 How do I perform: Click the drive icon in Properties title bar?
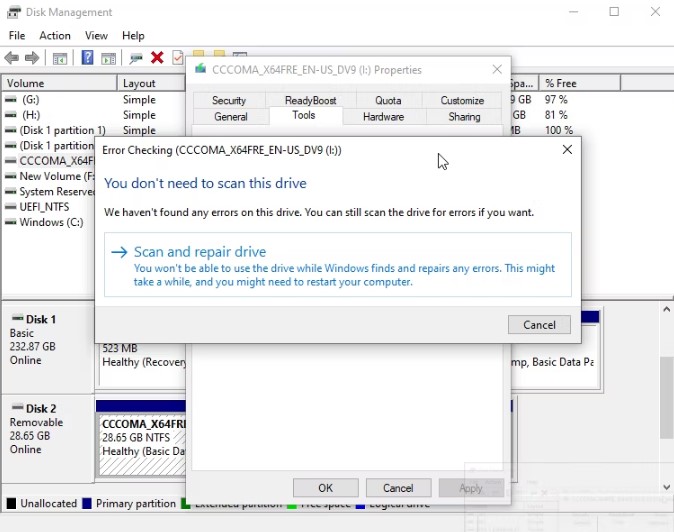click(200, 69)
